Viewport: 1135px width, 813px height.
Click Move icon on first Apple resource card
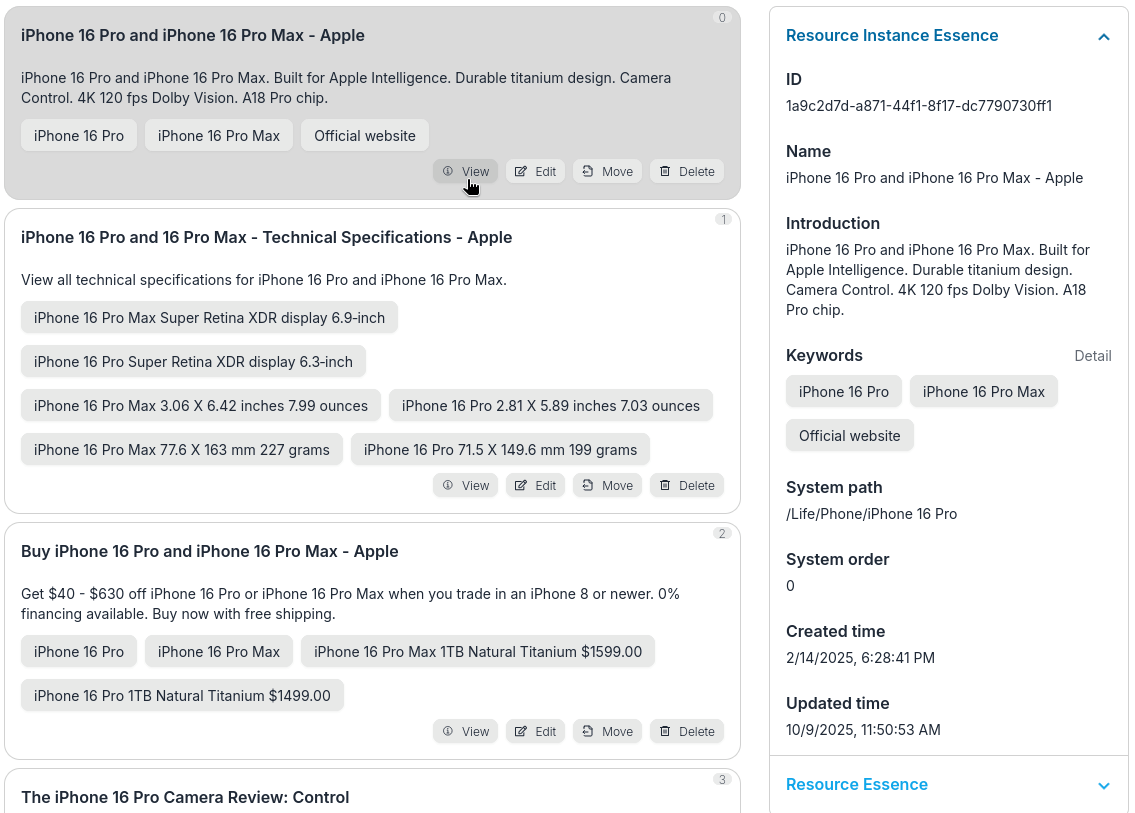tap(588, 171)
